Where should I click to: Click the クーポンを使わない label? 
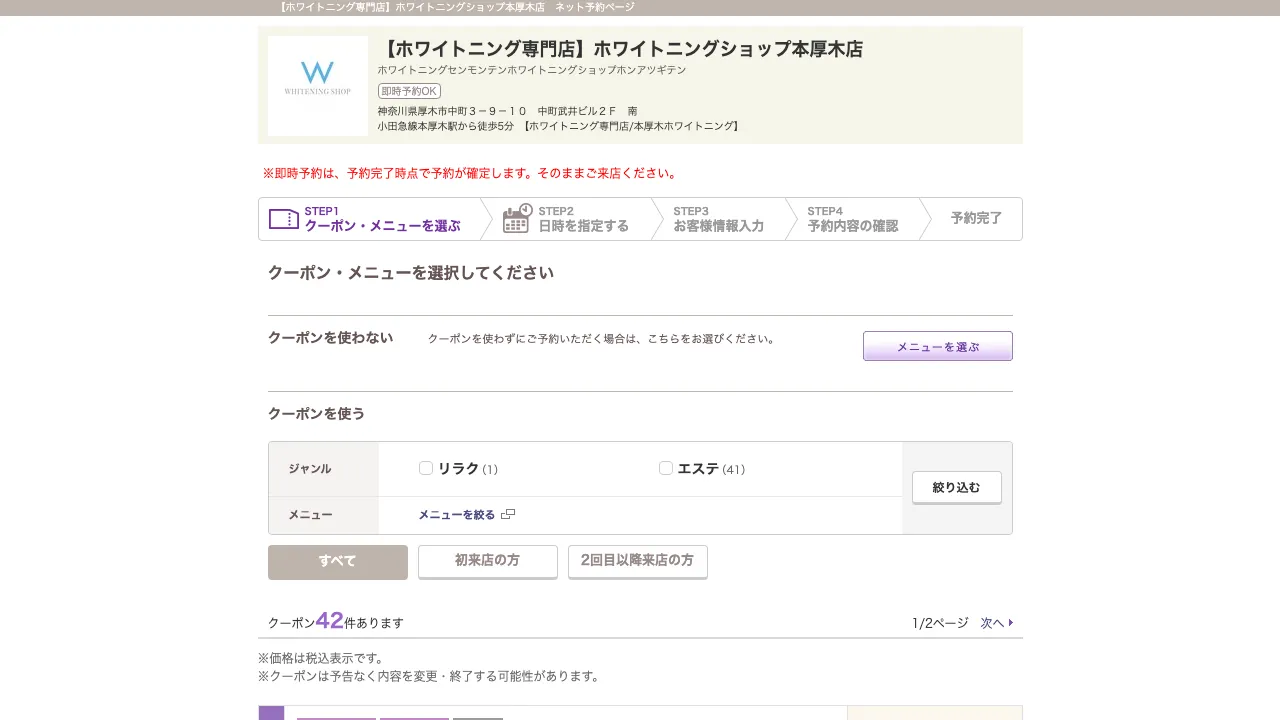331,338
